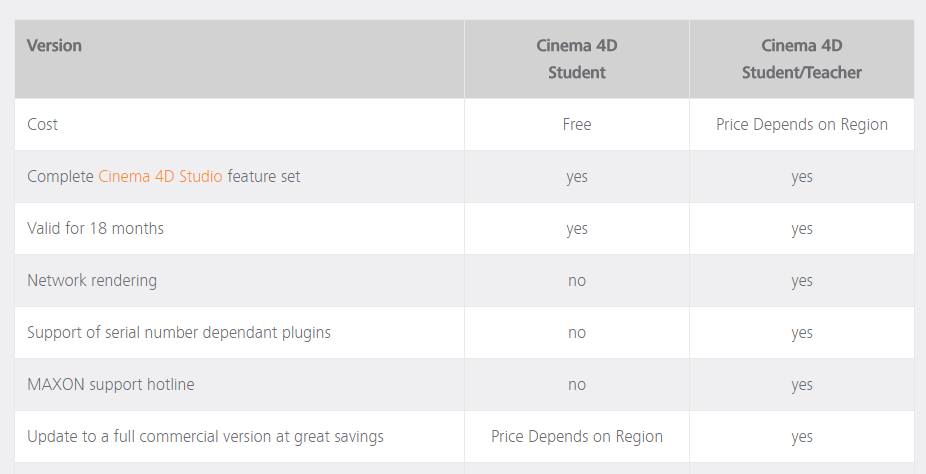Click Student/Teacher 'yes' for Network rendering
Screen dimensions: 926x474
(801, 282)
